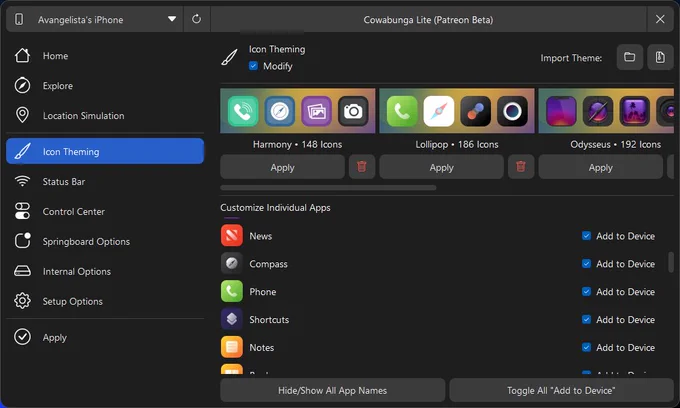Image resolution: width=680 pixels, height=408 pixels.
Task: Select Avangelista's iPhone device name
Action: [80, 20]
